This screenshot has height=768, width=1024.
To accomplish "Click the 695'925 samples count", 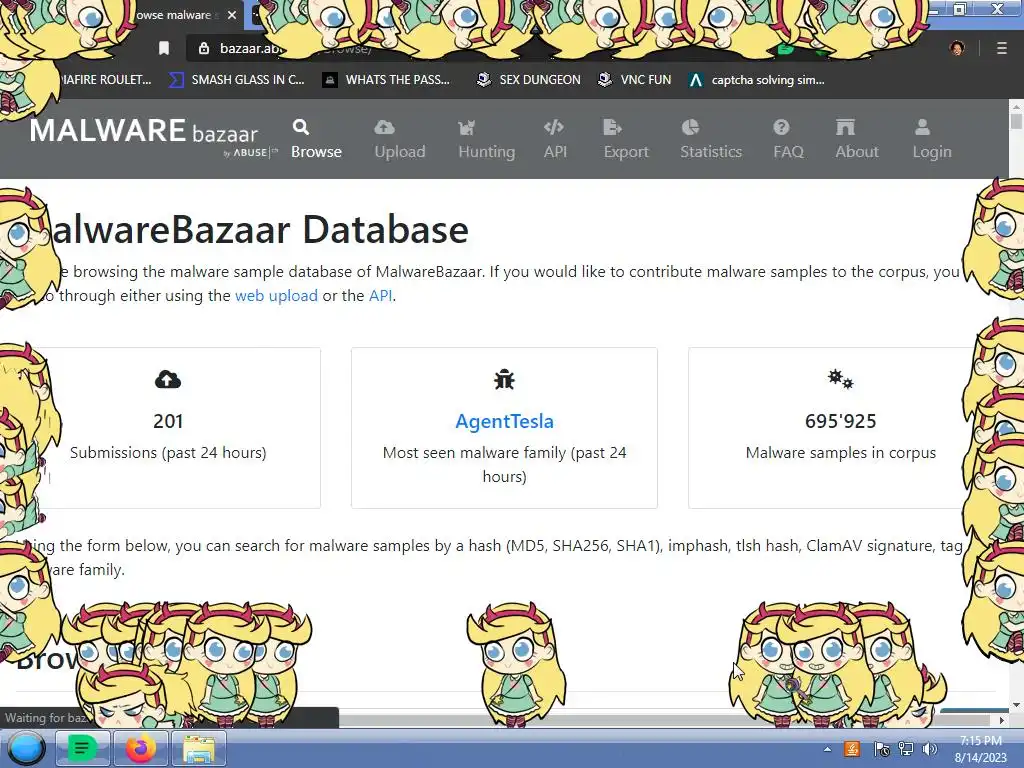I will tap(840, 421).
